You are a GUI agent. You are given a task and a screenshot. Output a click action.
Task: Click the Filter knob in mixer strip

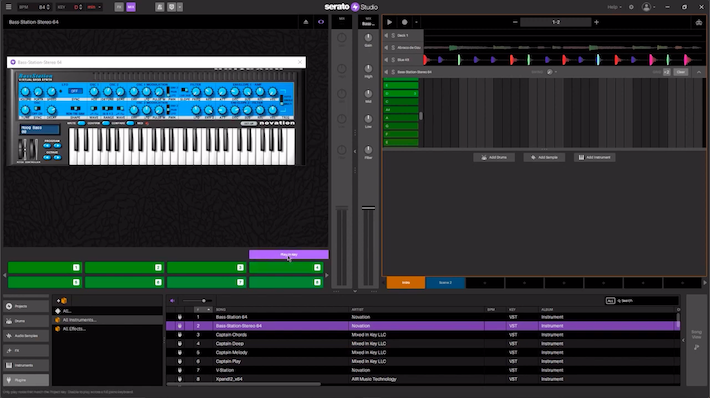point(368,149)
